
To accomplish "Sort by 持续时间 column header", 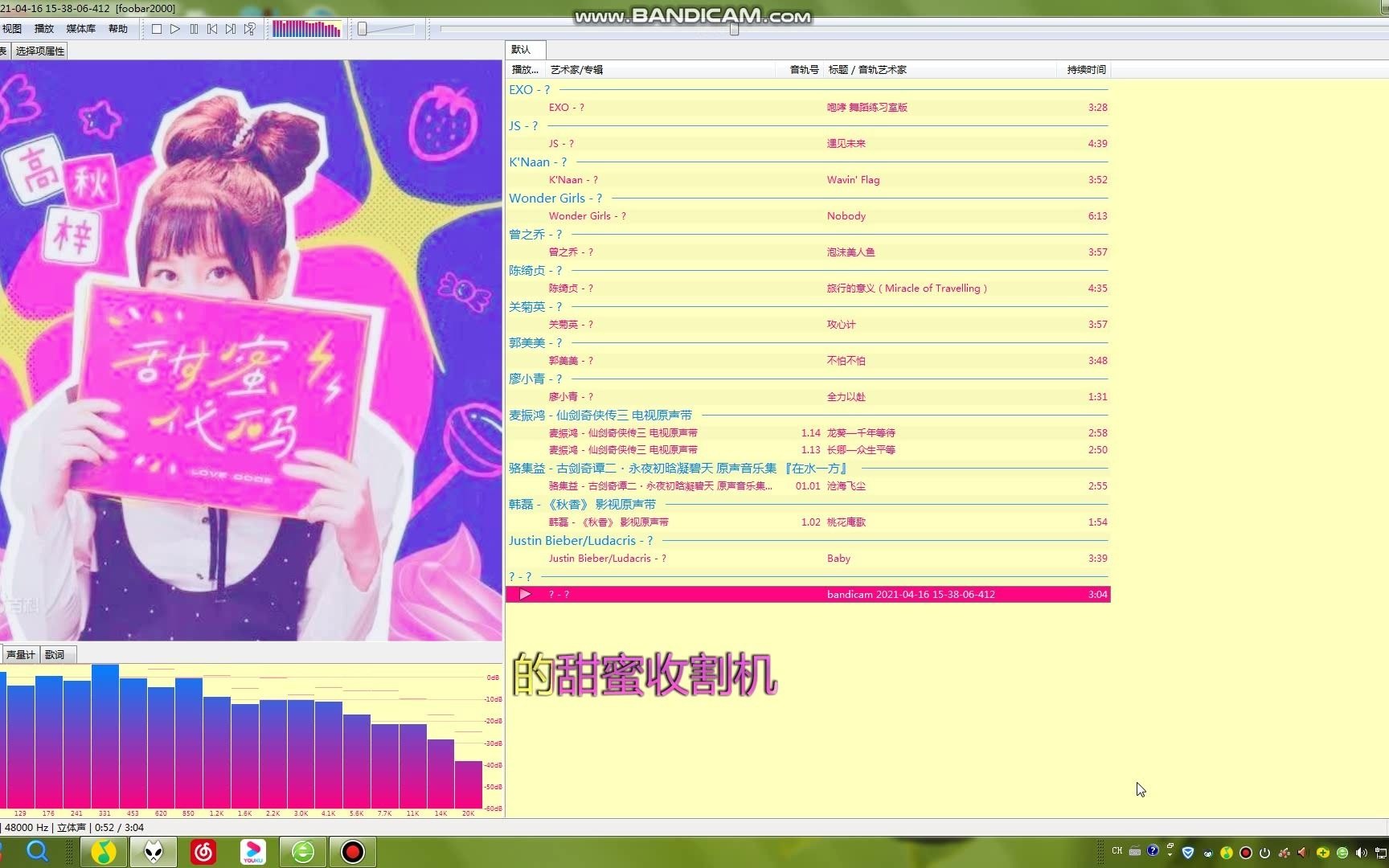I will 1083,70.
